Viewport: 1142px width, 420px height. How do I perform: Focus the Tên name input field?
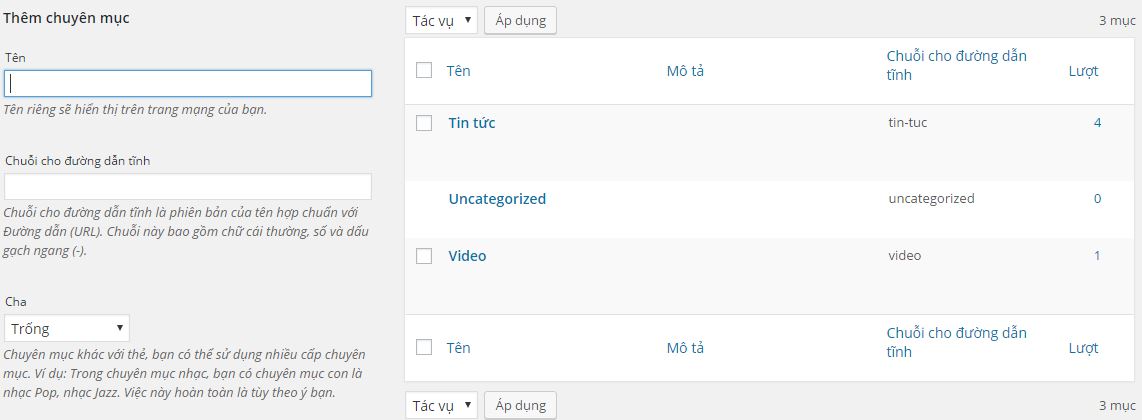[x=188, y=83]
